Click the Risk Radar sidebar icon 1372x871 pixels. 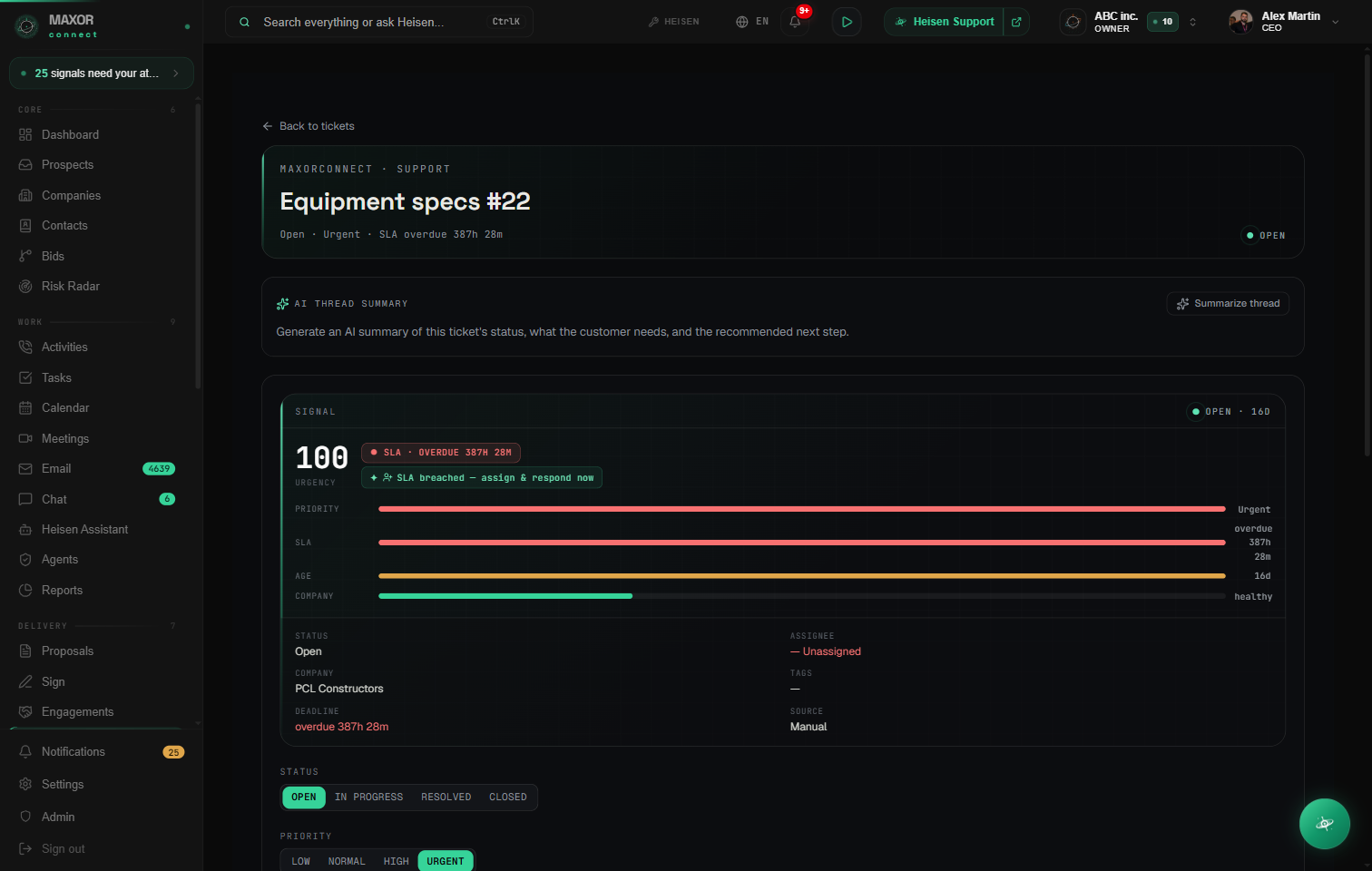tap(25, 287)
